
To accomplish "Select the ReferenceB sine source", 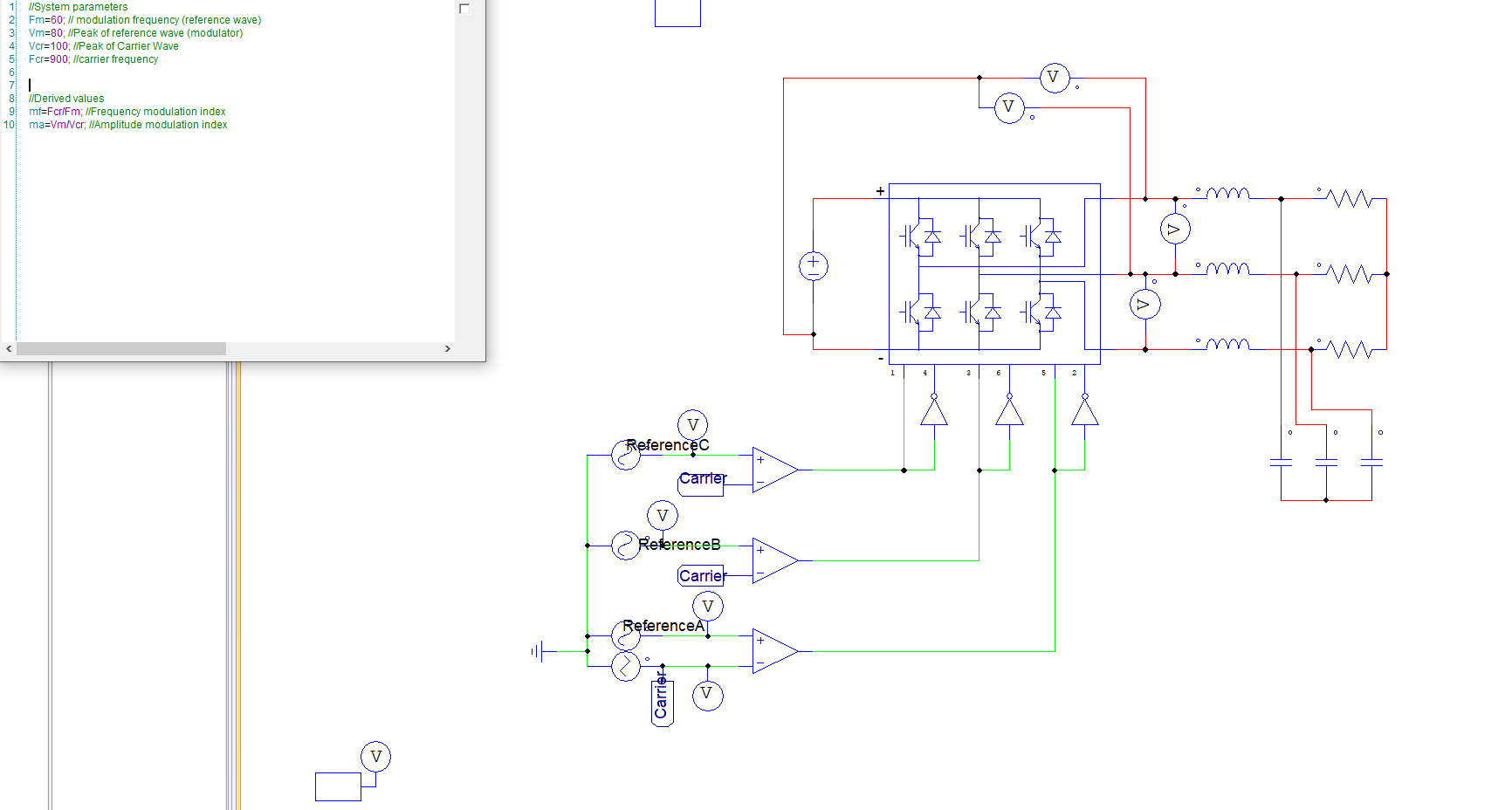I will coord(626,546).
